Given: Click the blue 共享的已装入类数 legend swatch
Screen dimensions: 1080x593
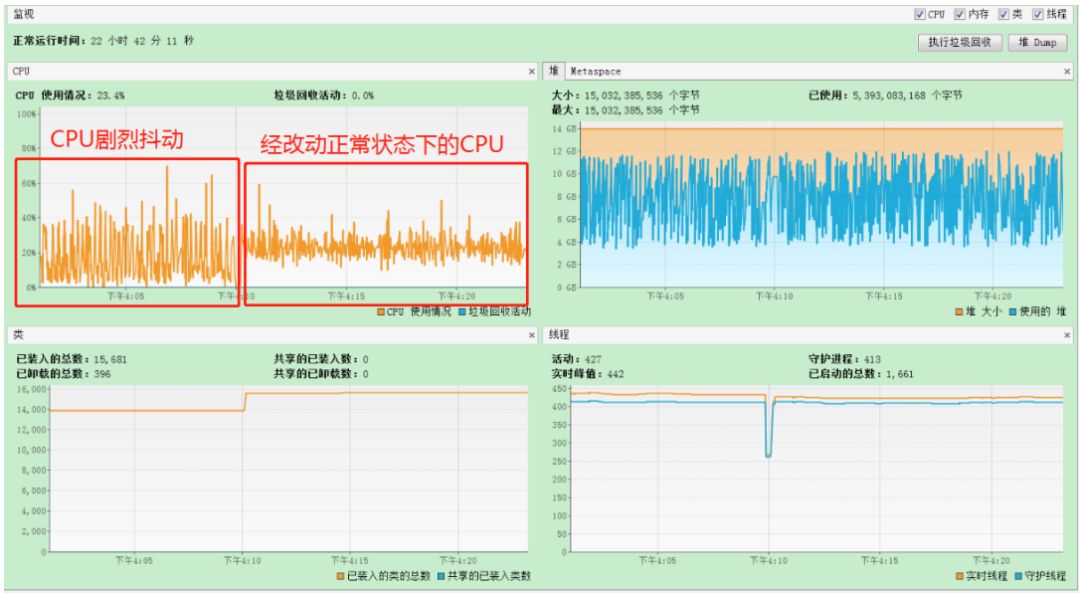Looking at the screenshot, I should (x=441, y=576).
